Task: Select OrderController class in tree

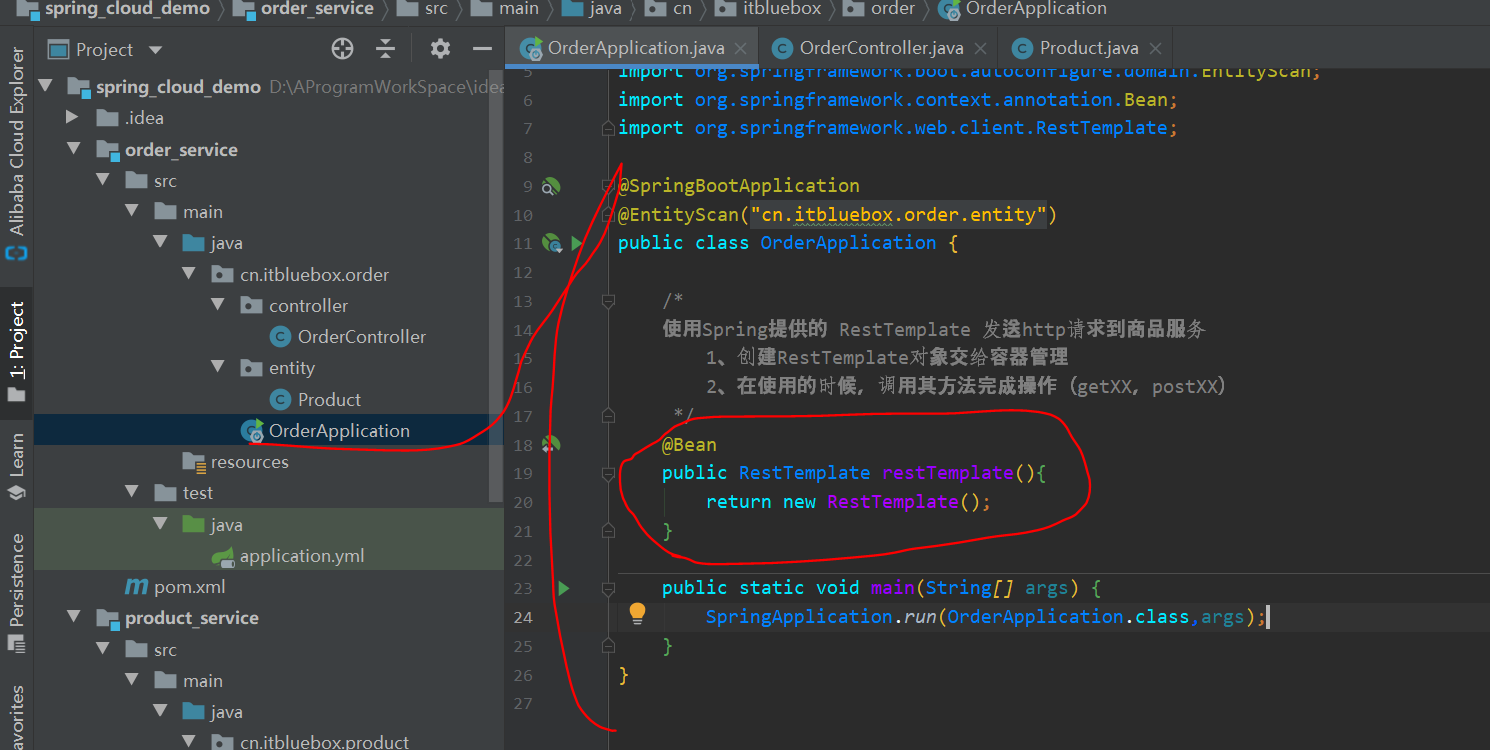Action: [362, 337]
